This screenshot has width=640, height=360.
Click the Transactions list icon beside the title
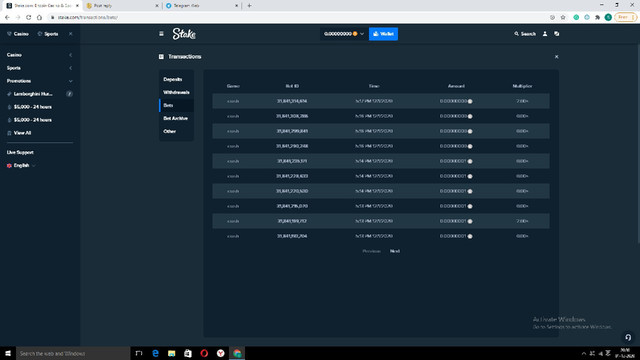(x=161, y=57)
